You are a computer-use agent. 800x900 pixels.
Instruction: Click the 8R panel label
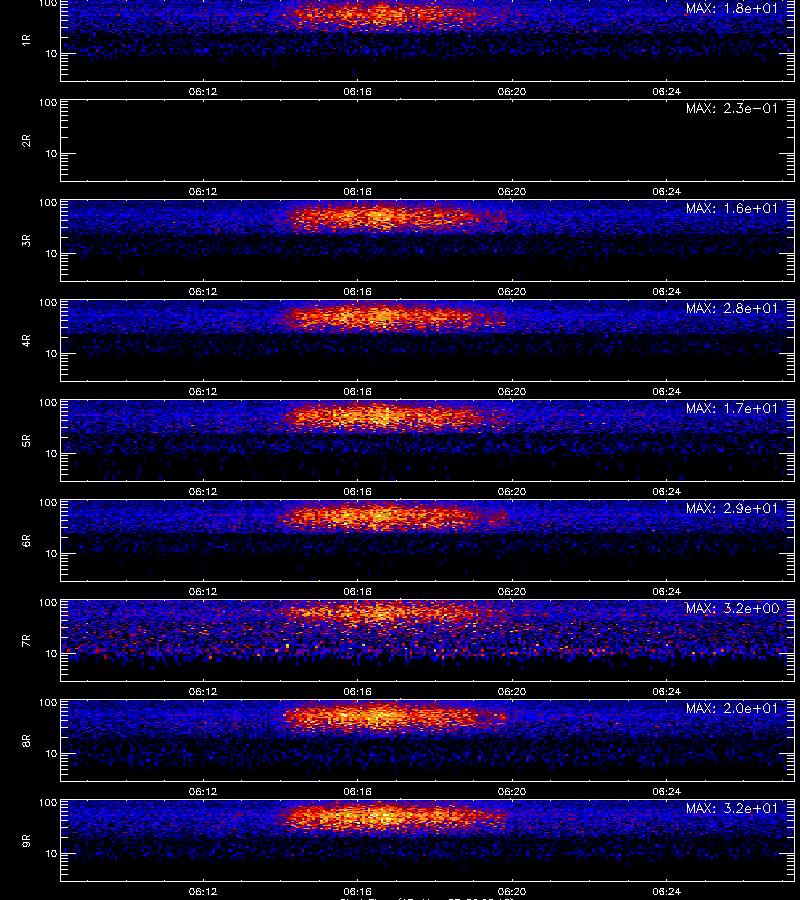tap(26, 740)
